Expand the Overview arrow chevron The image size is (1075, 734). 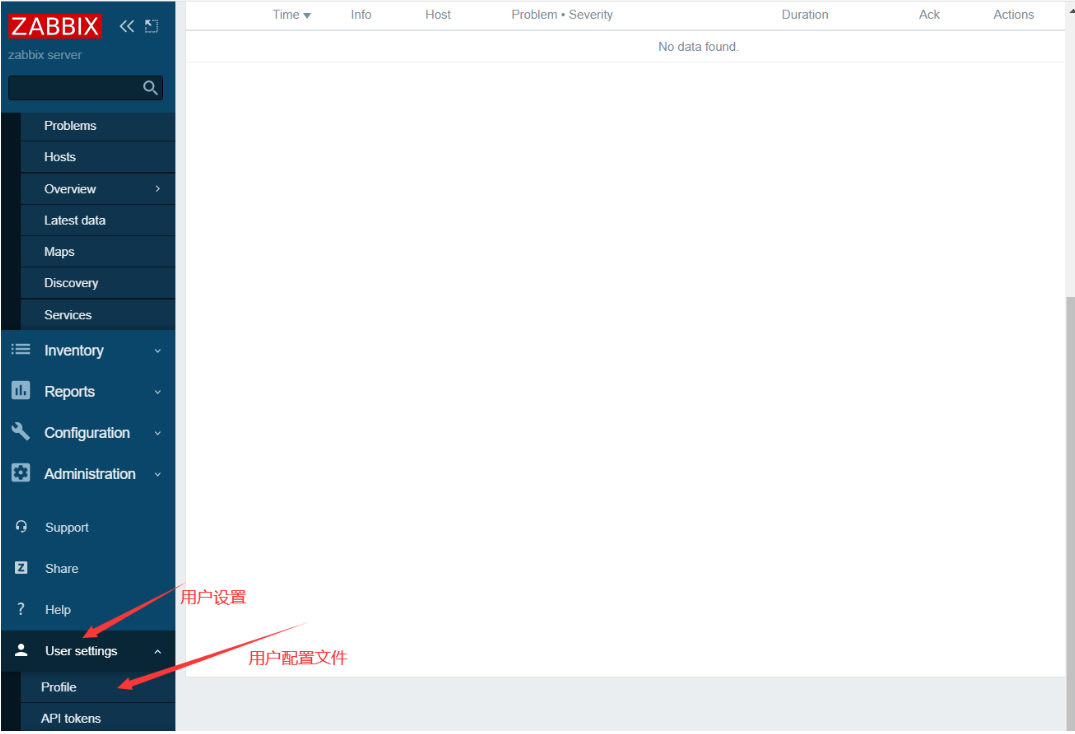158,188
